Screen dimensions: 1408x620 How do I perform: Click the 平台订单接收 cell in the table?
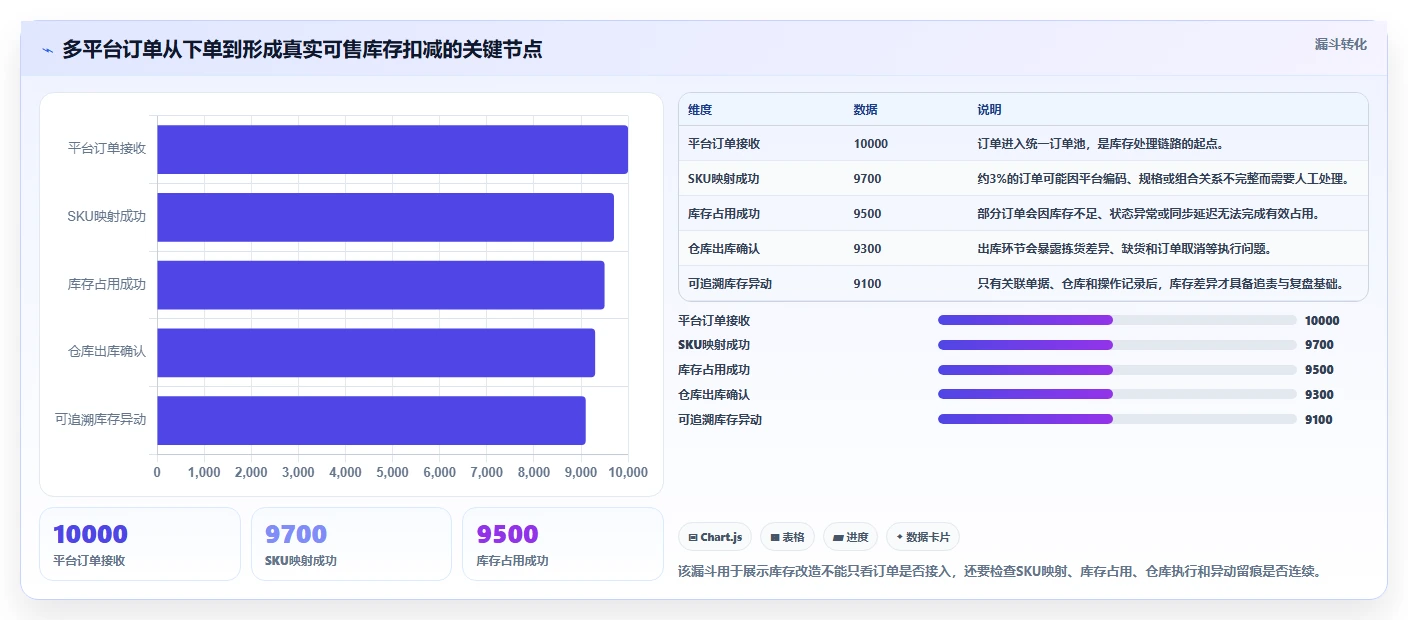(724, 144)
